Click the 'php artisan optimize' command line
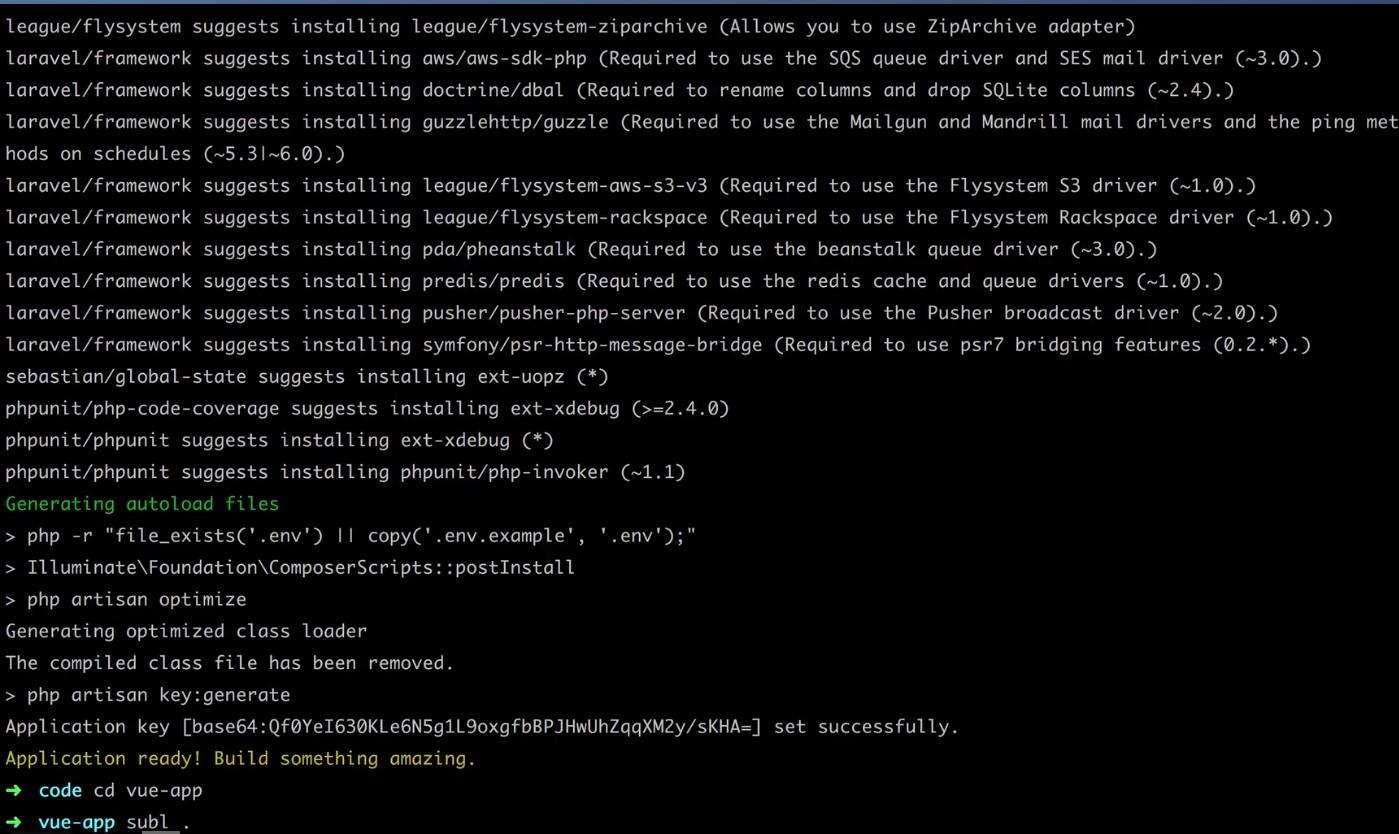The width and height of the screenshot is (1399, 834). (x=136, y=600)
